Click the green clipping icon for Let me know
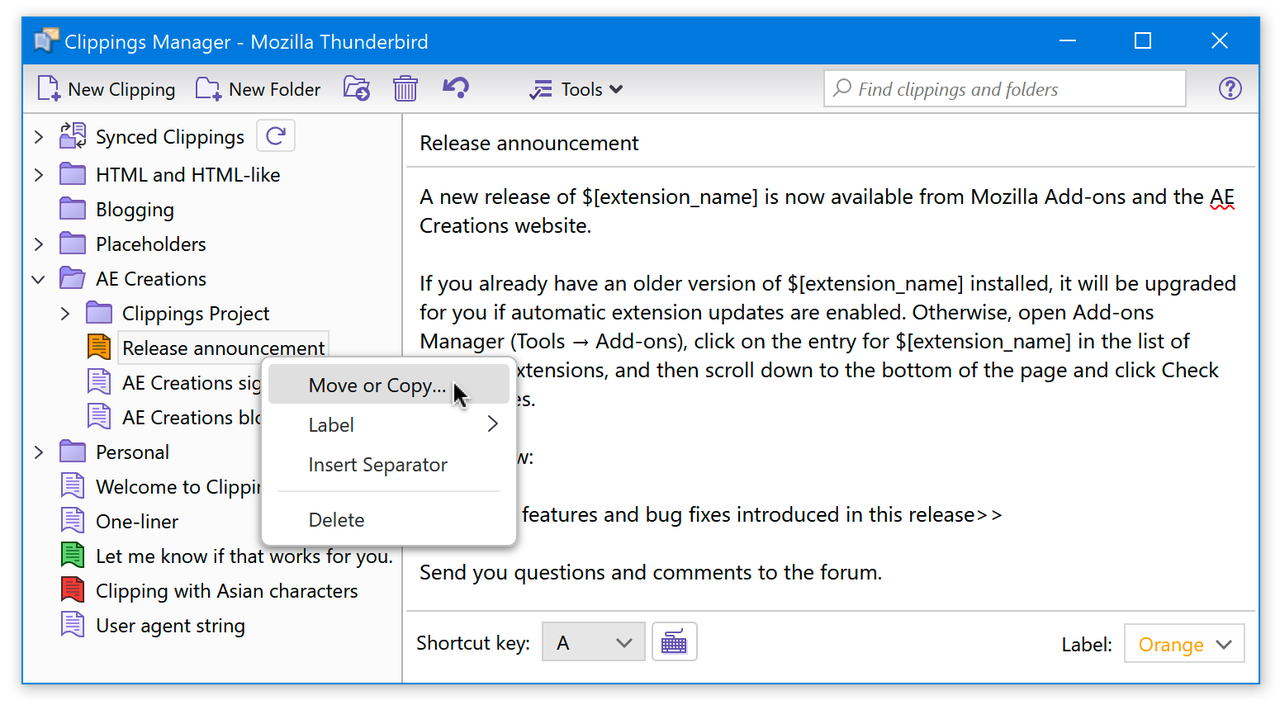The height and width of the screenshot is (705, 1280). [73, 555]
